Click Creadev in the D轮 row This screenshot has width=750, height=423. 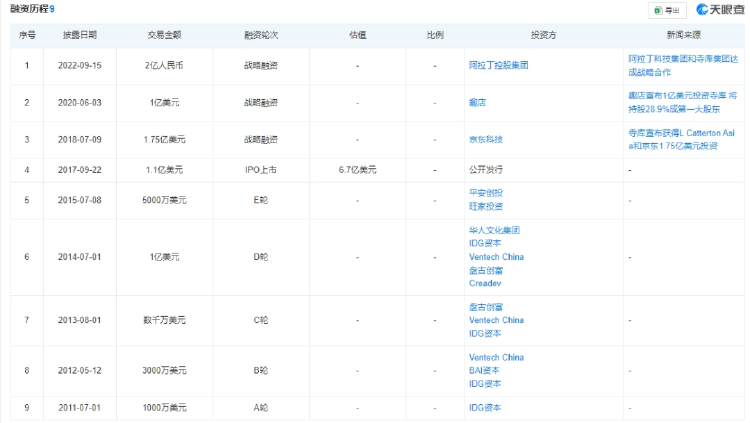point(485,283)
